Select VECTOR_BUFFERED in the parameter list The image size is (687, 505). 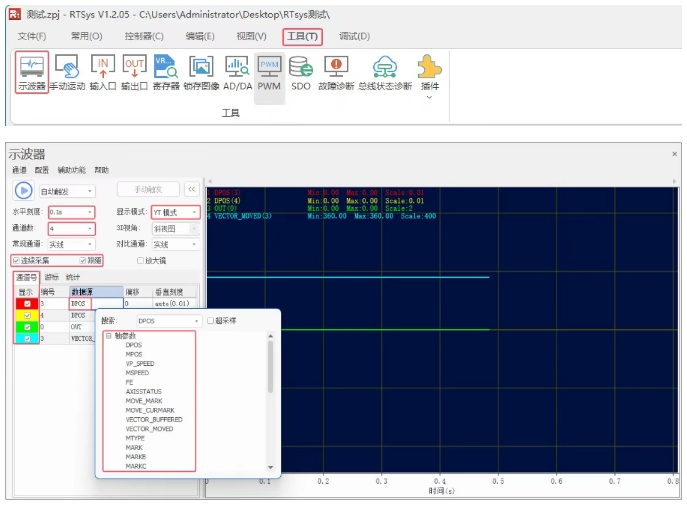(x=154, y=420)
